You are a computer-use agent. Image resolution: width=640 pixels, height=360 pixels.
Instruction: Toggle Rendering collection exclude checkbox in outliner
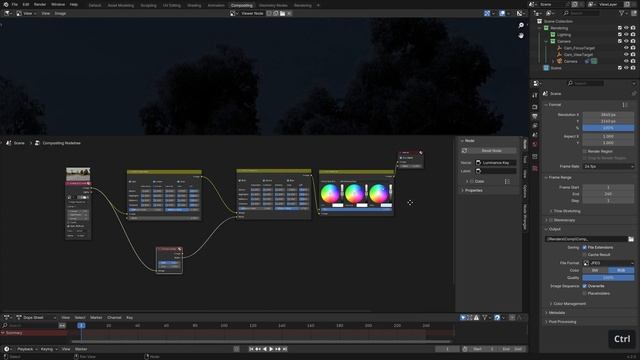pyautogui.click(x=620, y=28)
